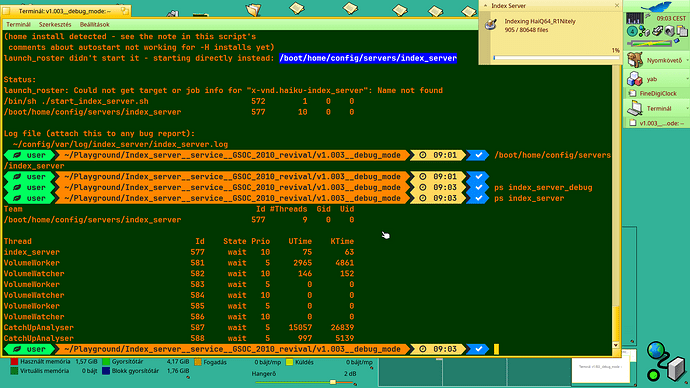690x388 pixels.
Task: Click the yab colored cubes icon
Action: coord(635,79)
